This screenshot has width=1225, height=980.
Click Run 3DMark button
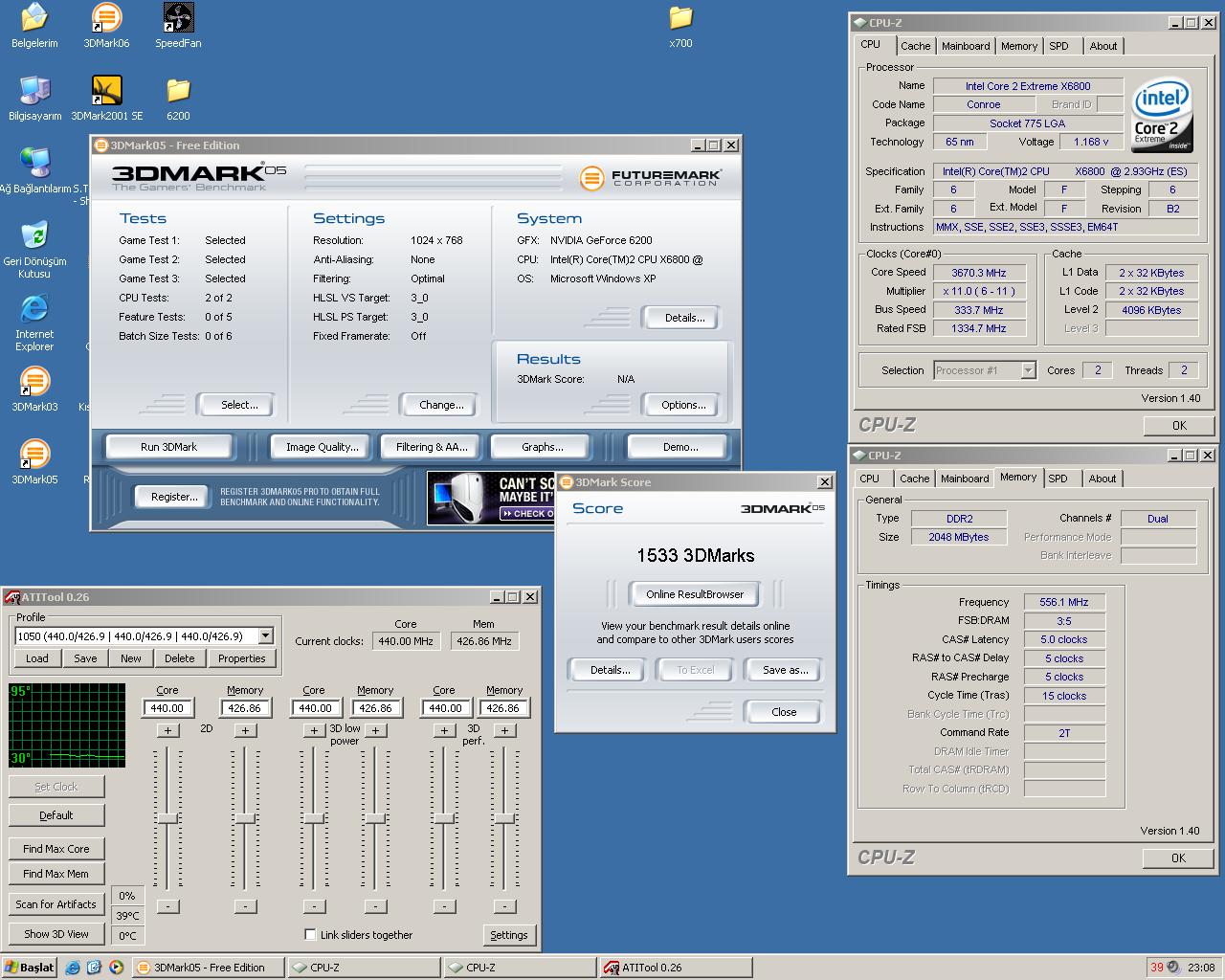(168, 447)
